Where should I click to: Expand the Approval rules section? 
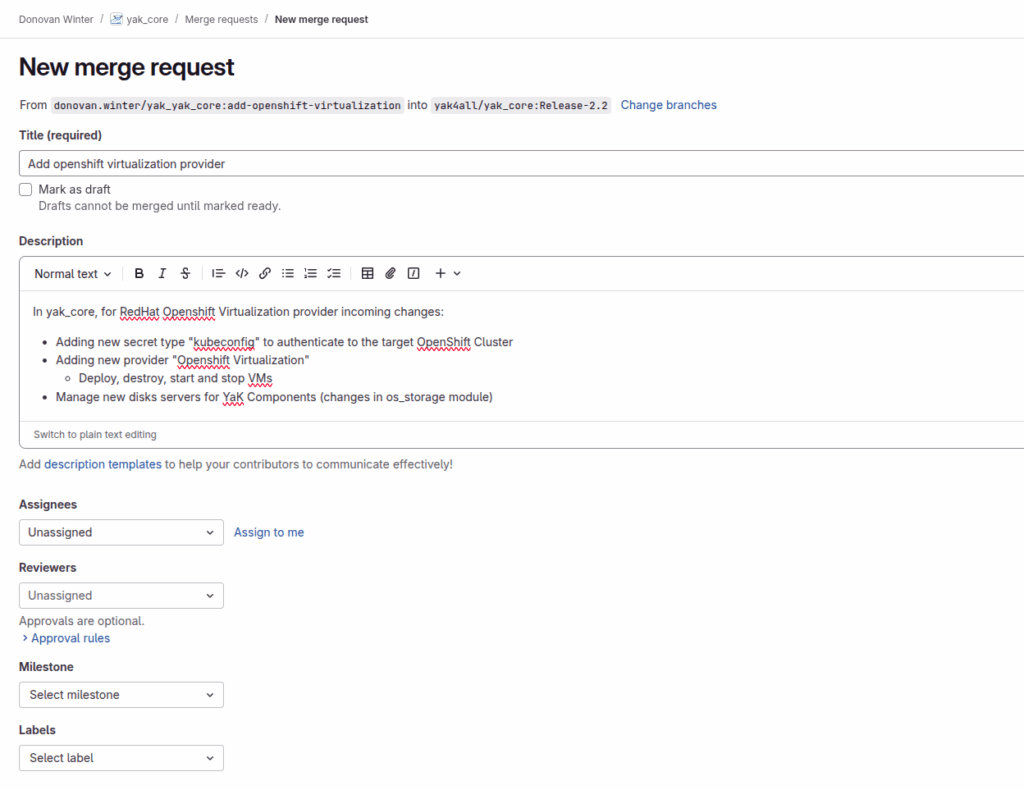coord(66,638)
